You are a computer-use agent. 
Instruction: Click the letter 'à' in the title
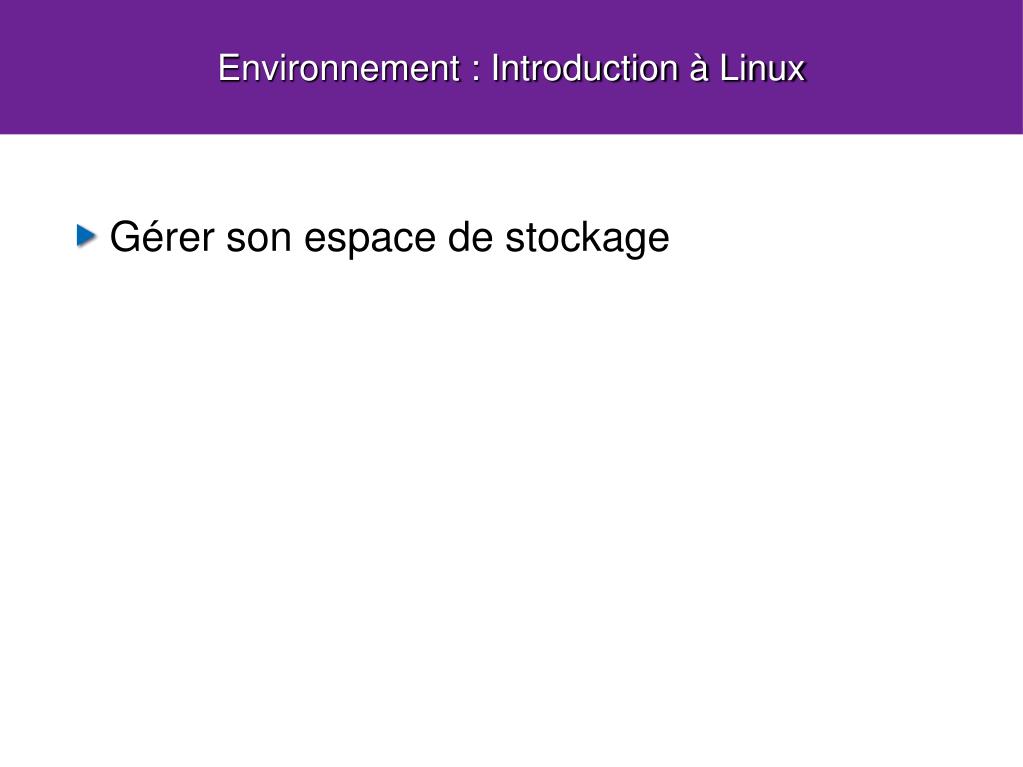[698, 68]
